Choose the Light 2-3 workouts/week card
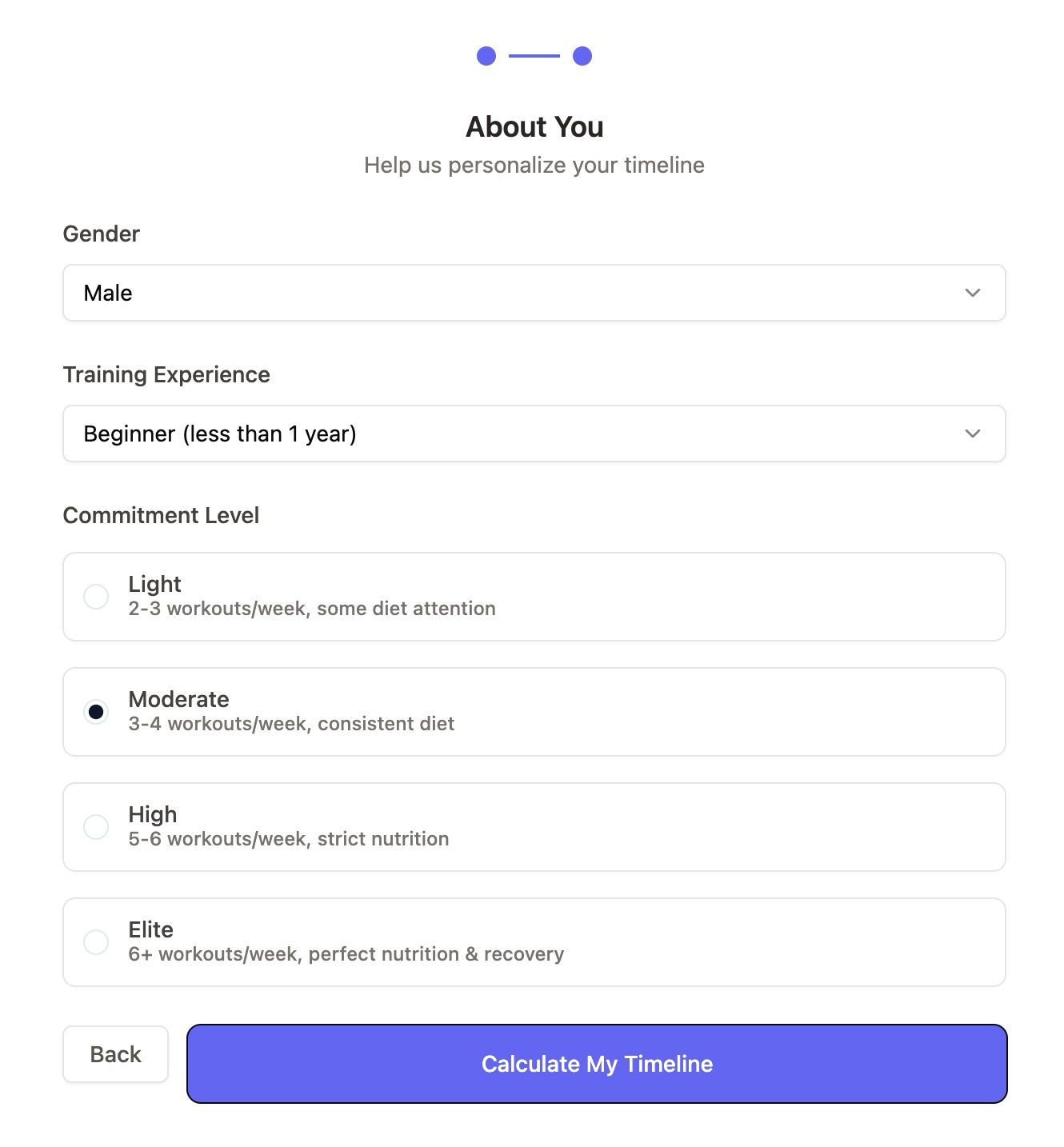This screenshot has height=1147, width=1064. (x=534, y=597)
